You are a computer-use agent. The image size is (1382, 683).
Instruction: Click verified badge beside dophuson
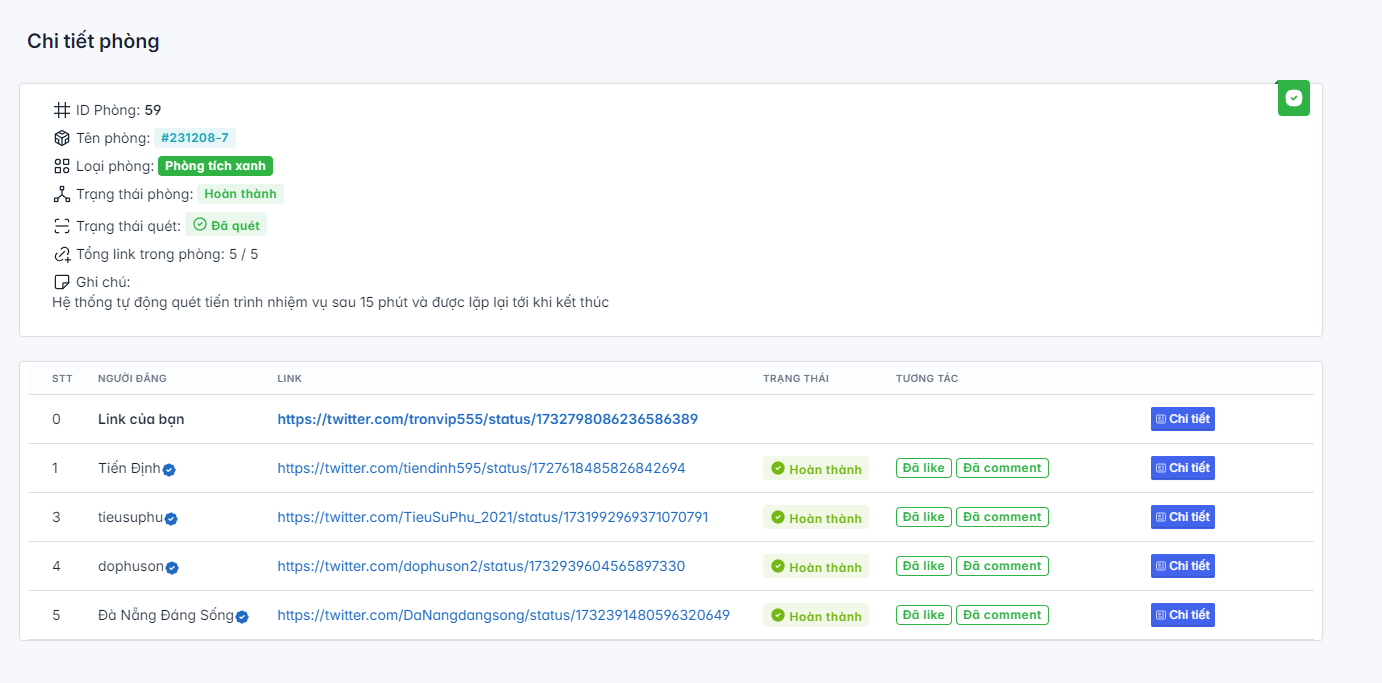click(x=172, y=567)
